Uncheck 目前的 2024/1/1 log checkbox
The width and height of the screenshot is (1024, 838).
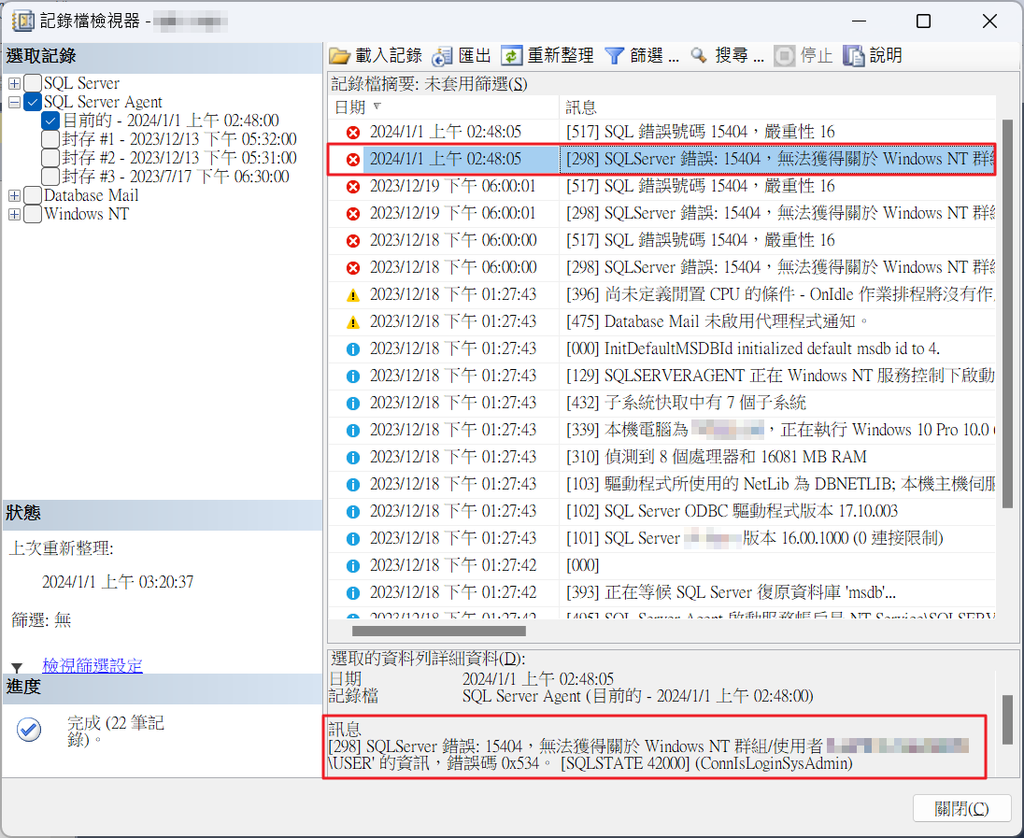(51, 121)
